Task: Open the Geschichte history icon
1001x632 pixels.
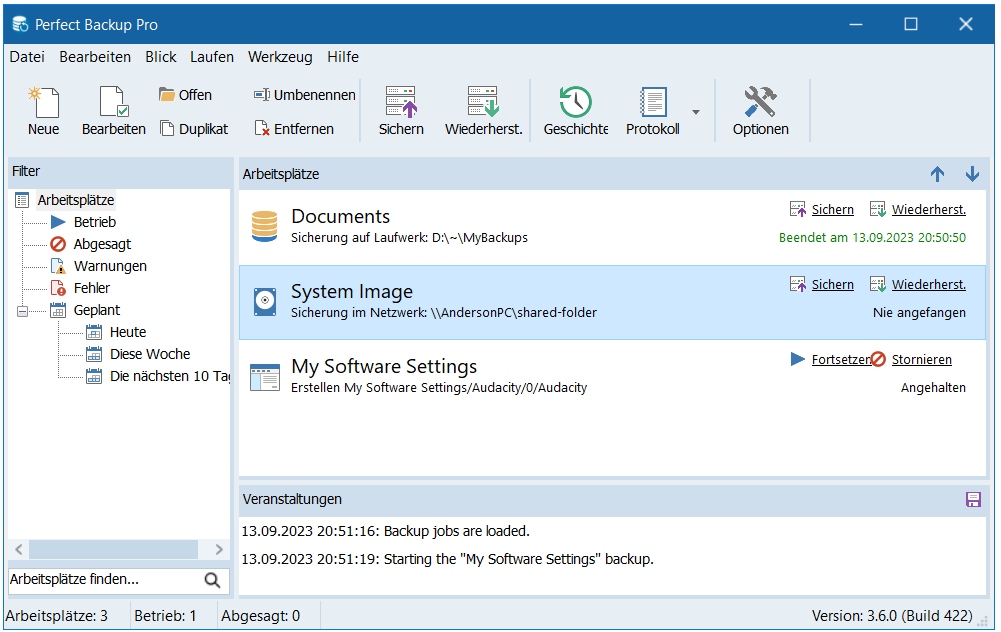Action: 575,103
